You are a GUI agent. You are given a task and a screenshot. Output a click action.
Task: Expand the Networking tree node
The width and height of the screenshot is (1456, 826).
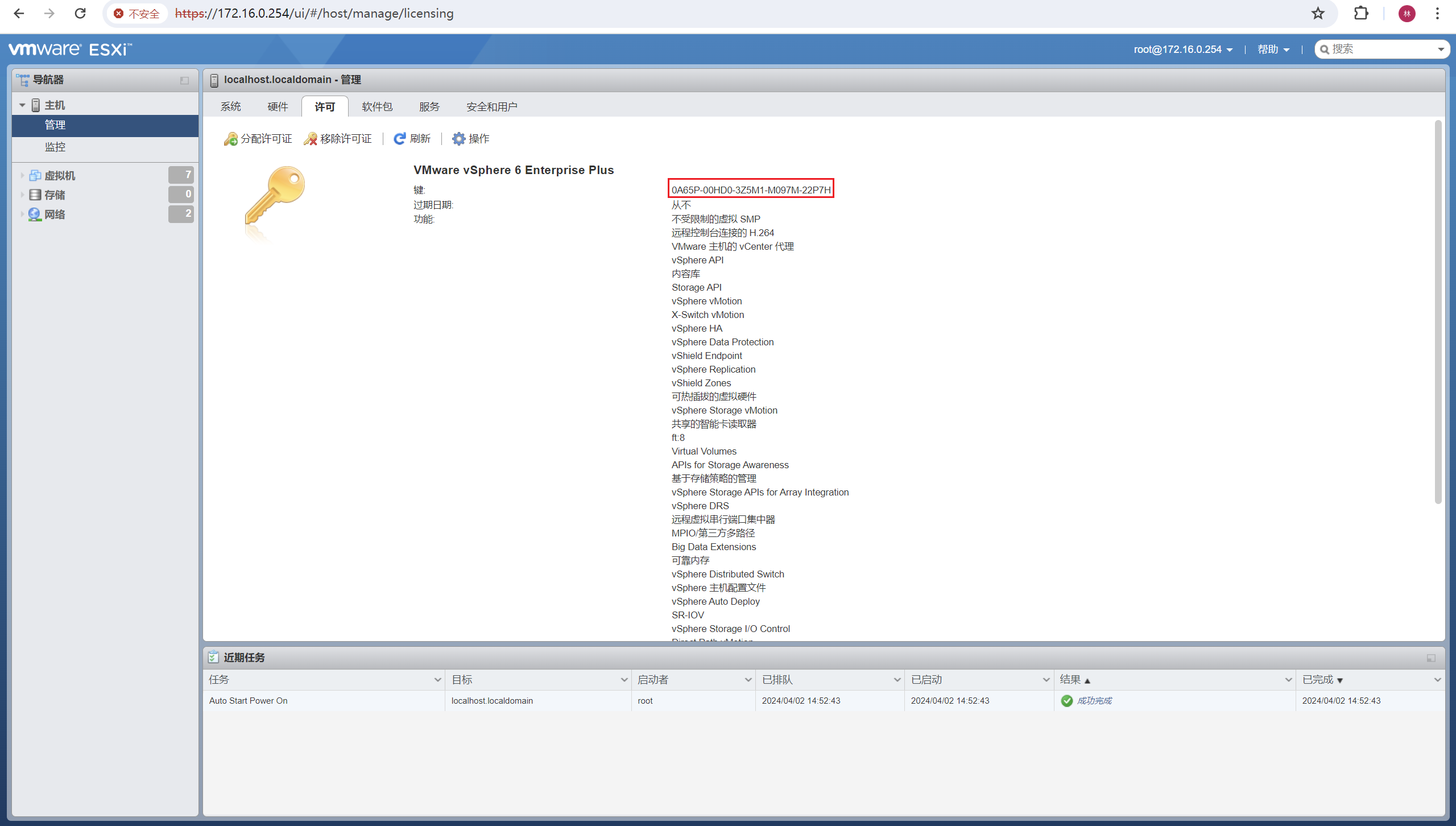(22, 214)
